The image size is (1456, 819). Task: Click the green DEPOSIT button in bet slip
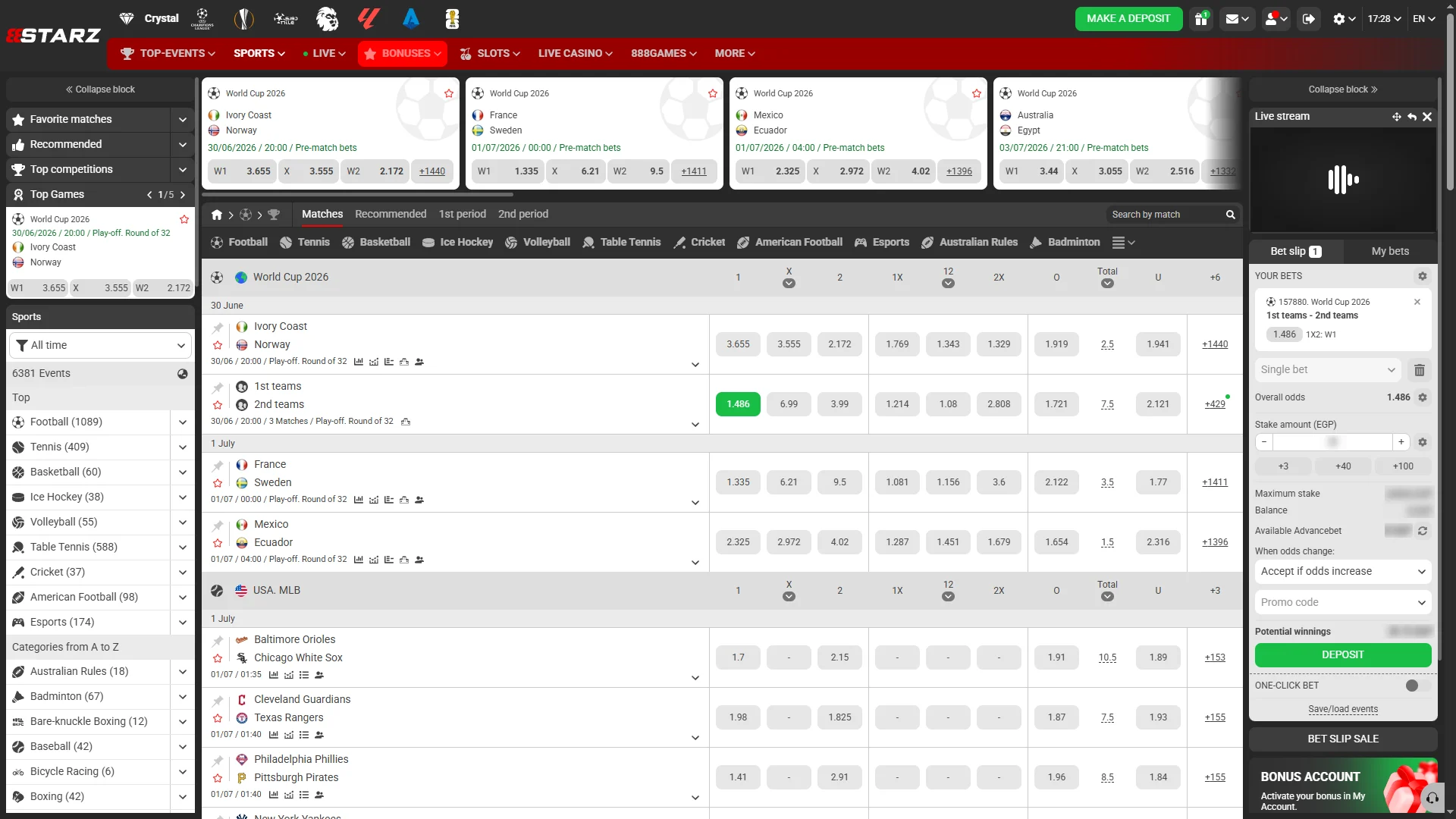[1343, 655]
